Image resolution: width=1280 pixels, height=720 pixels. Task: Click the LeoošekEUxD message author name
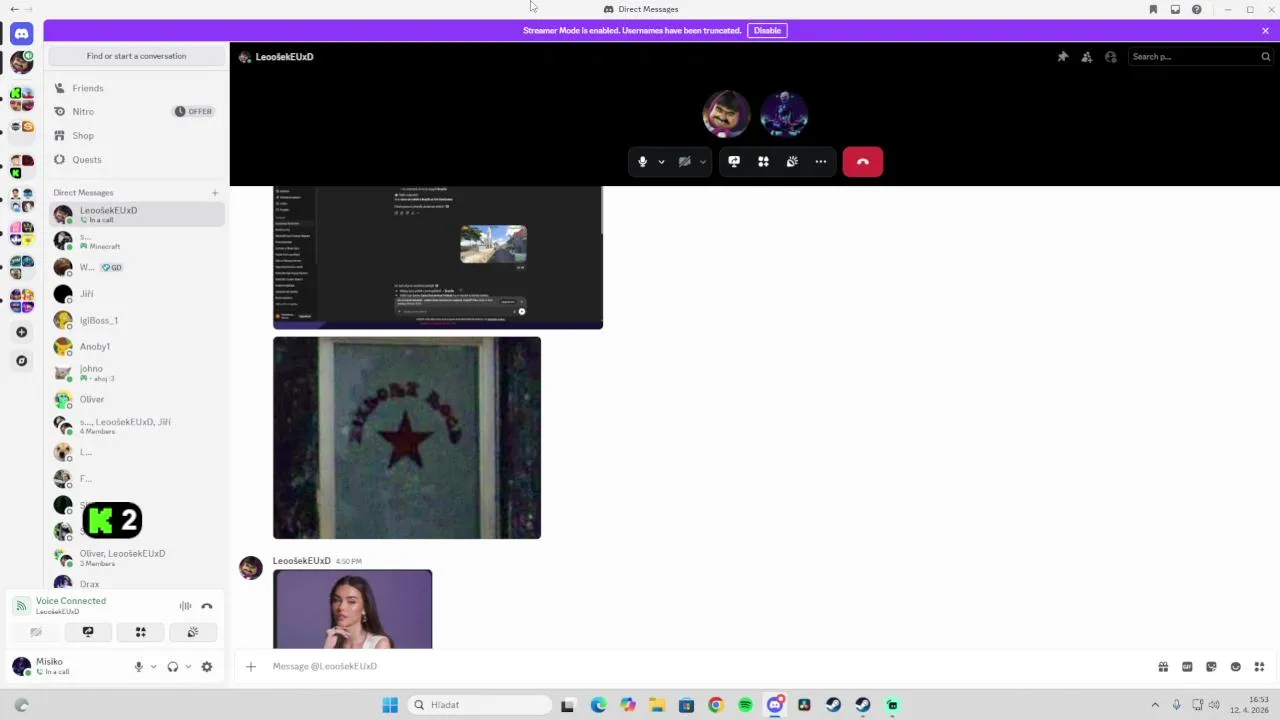[x=301, y=561]
